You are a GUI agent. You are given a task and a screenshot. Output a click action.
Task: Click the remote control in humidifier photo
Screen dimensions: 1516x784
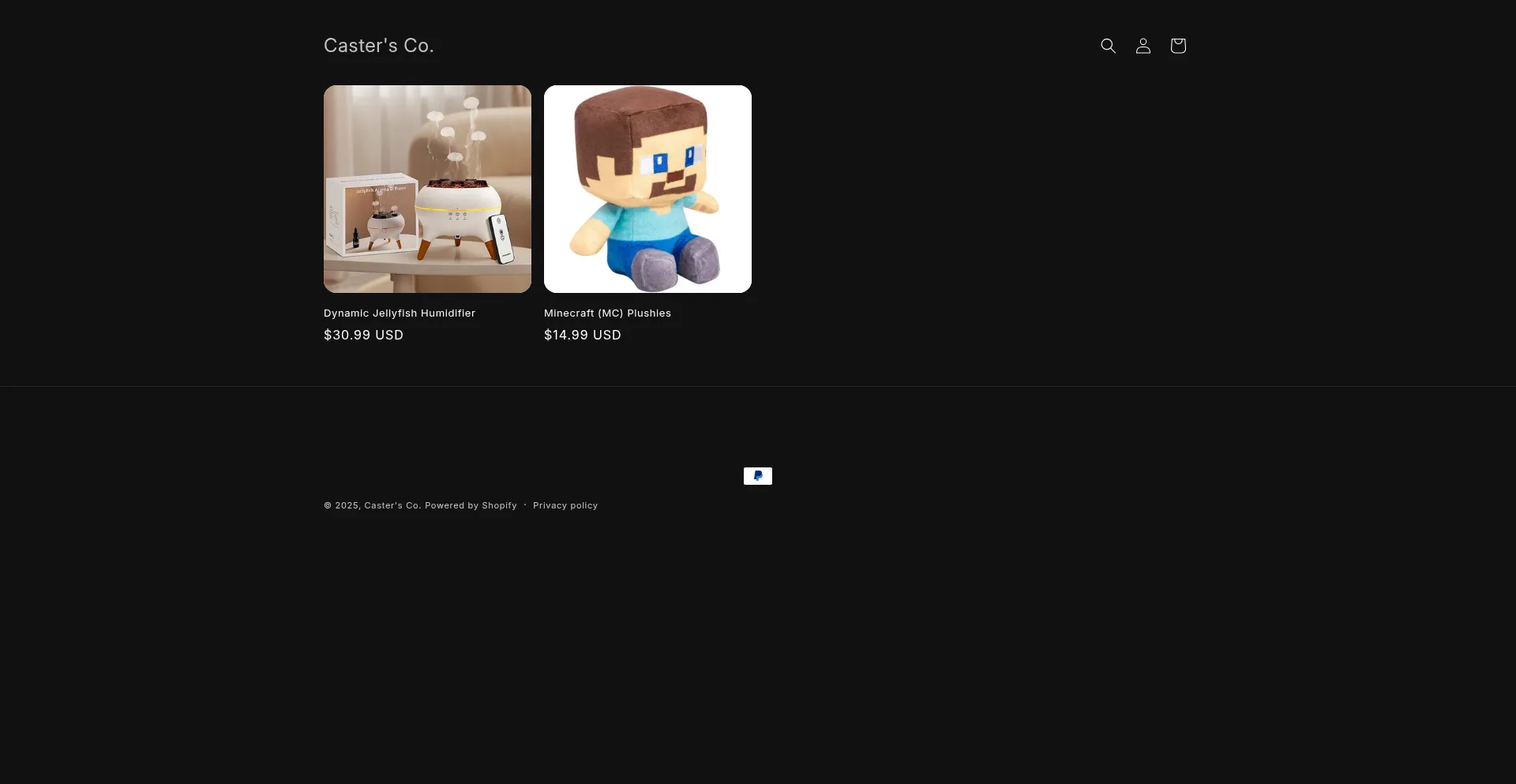pos(501,238)
